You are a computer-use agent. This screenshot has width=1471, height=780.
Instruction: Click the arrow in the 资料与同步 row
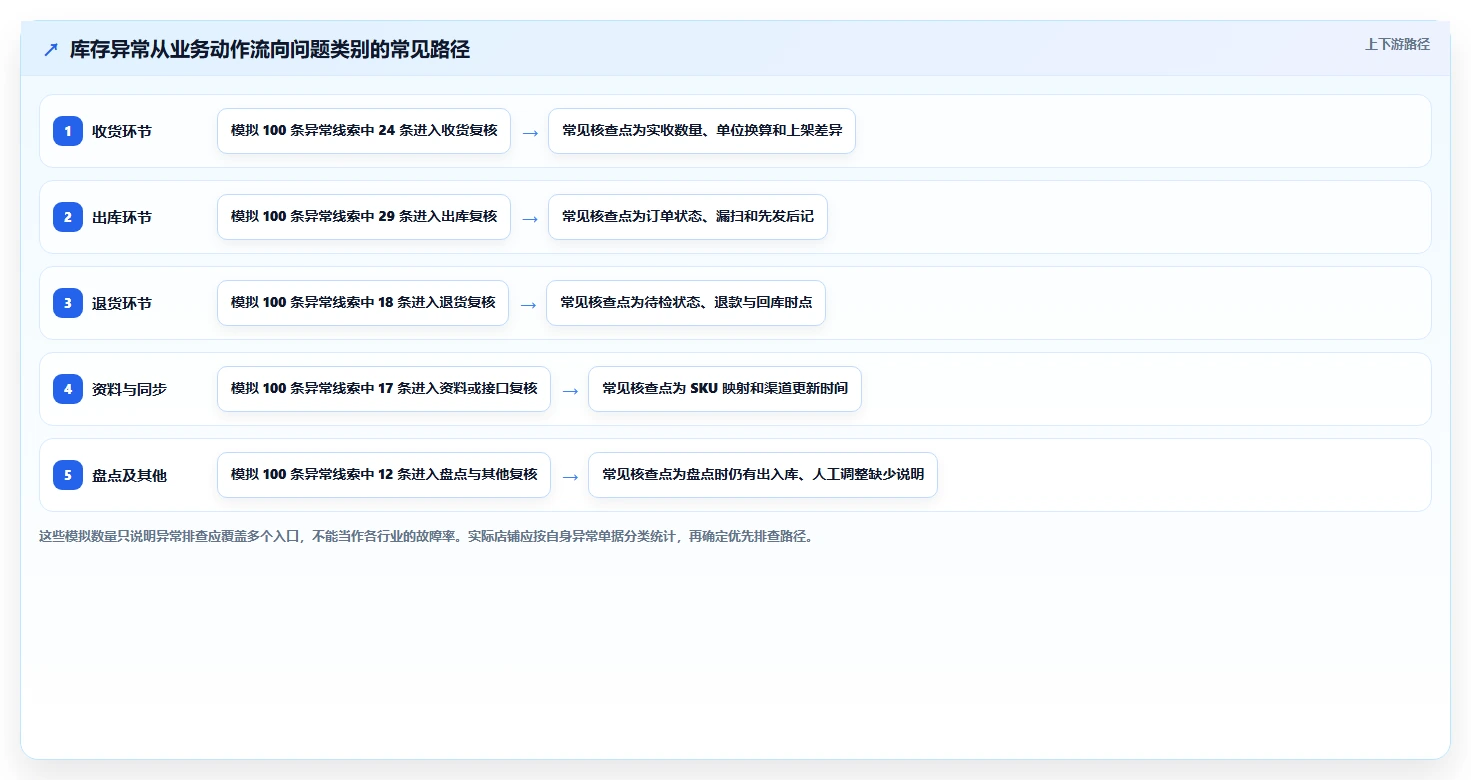(570, 390)
